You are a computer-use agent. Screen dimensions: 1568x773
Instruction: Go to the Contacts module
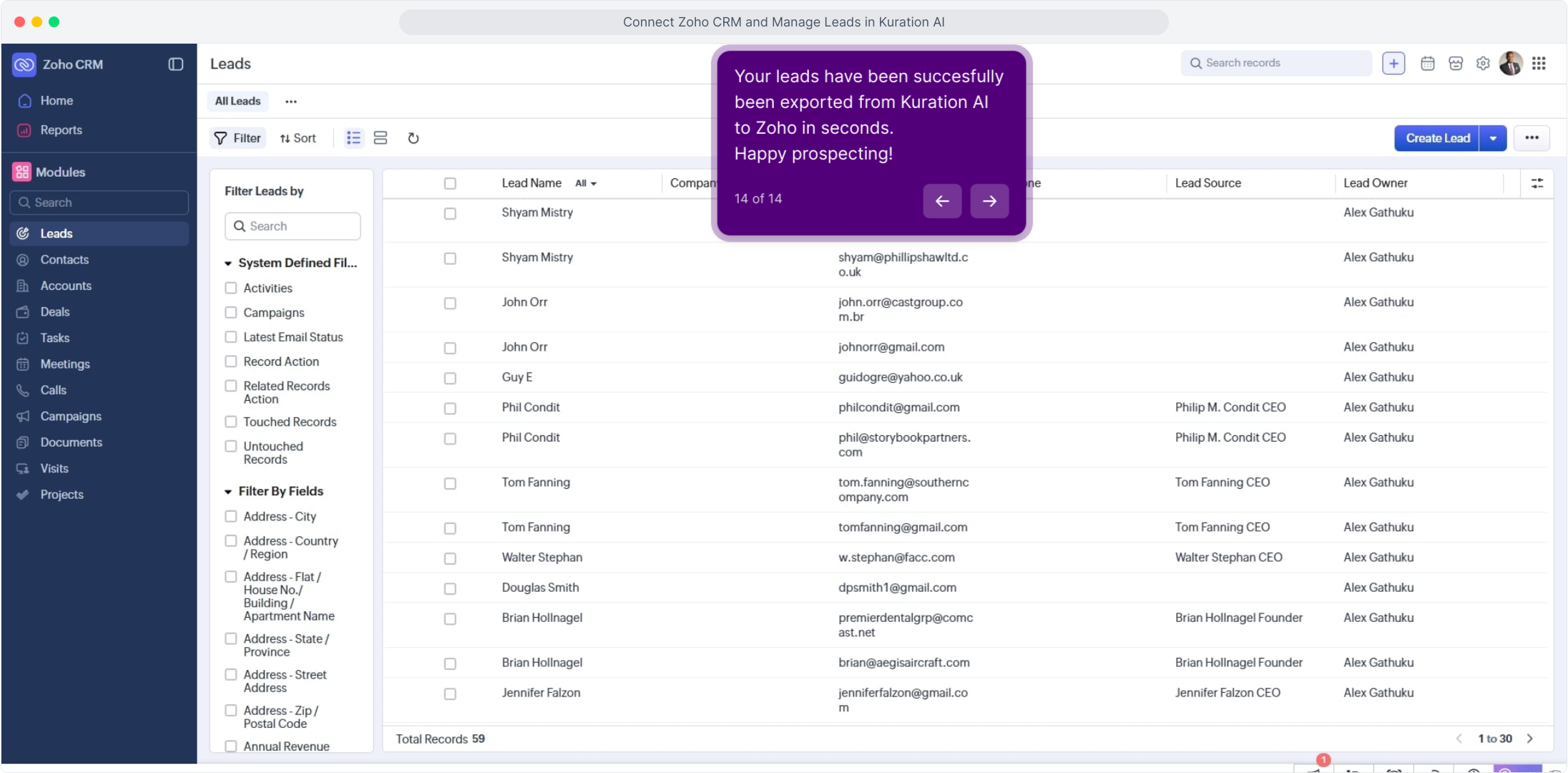click(64, 260)
